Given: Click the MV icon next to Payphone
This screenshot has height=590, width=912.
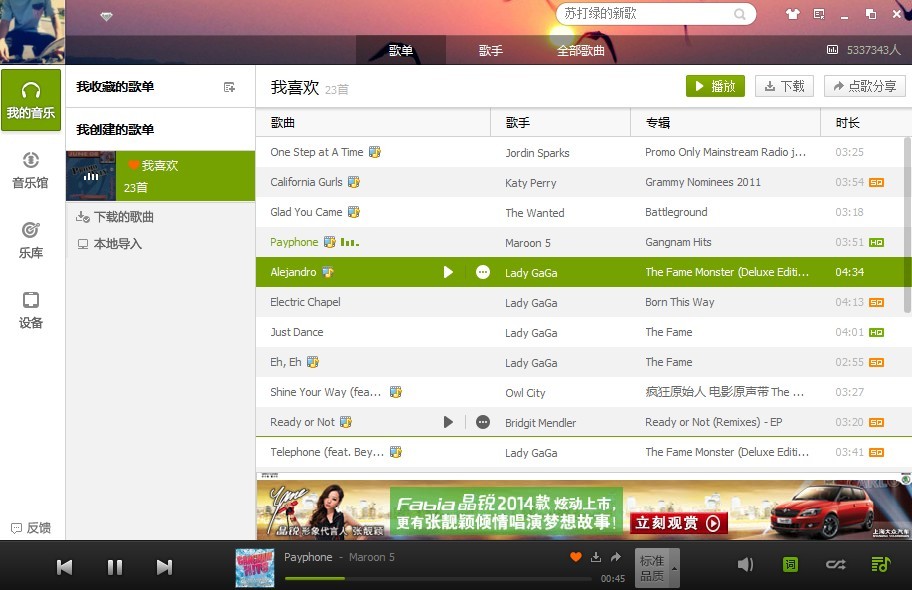Looking at the screenshot, I should point(330,241).
